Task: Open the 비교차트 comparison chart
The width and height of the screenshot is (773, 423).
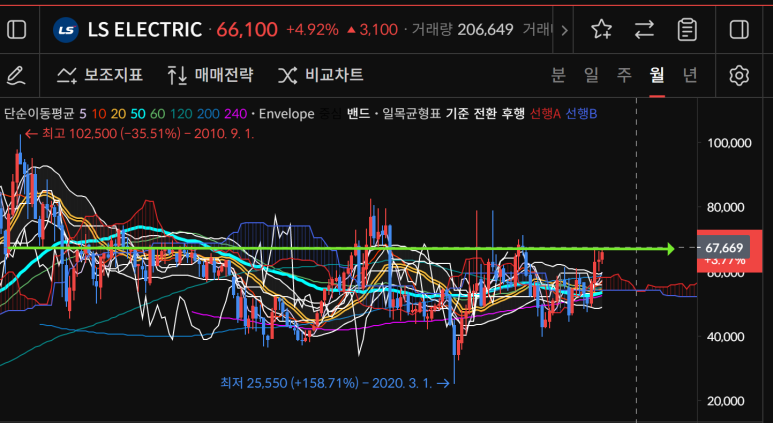Action: 320,75
